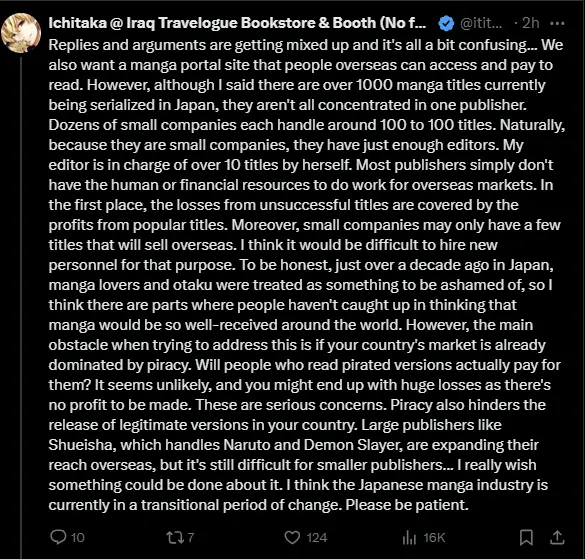Click the closing sentence 'Please be patient.'
585x559 pixels.
coord(407,505)
